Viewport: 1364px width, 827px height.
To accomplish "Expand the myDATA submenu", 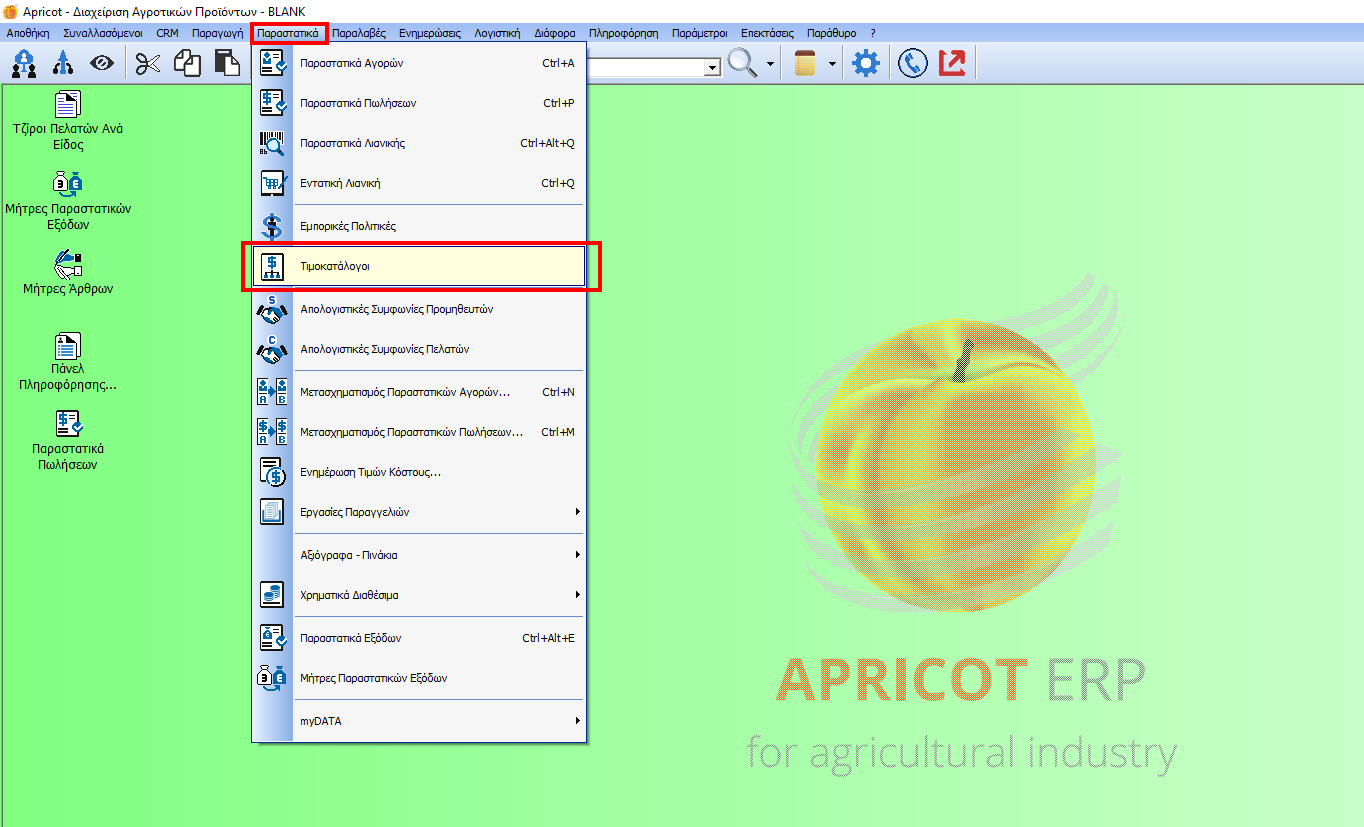I will pyautogui.click(x=418, y=721).
